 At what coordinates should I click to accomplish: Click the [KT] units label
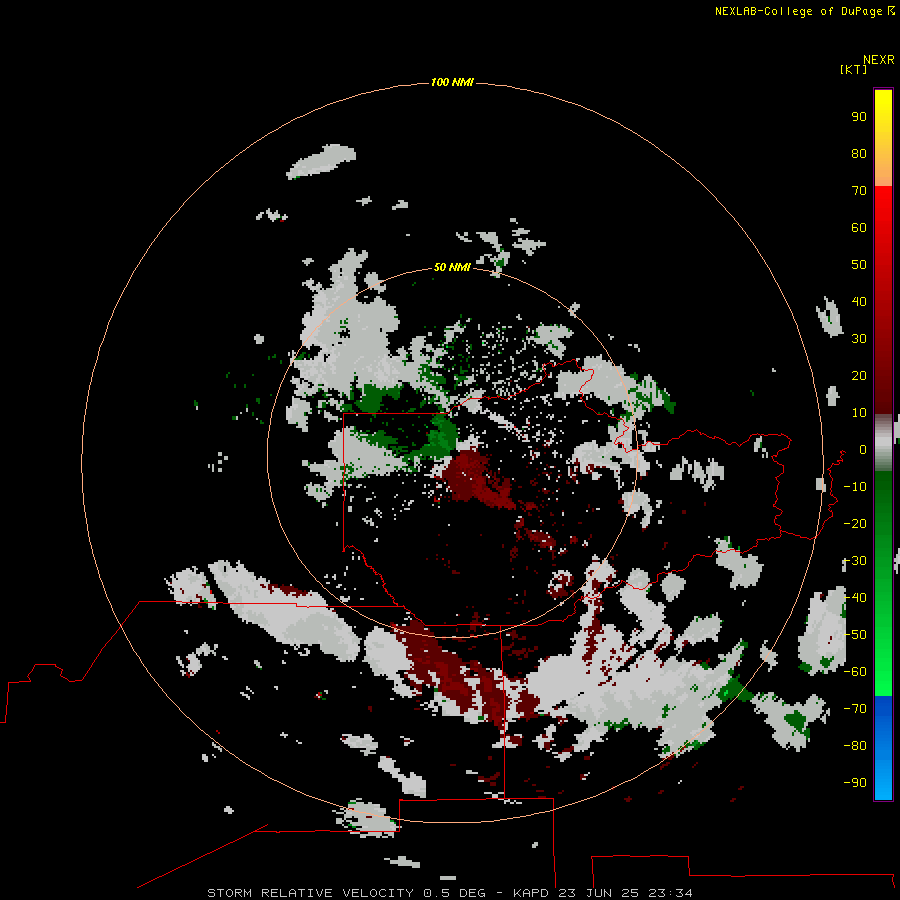coord(853,69)
